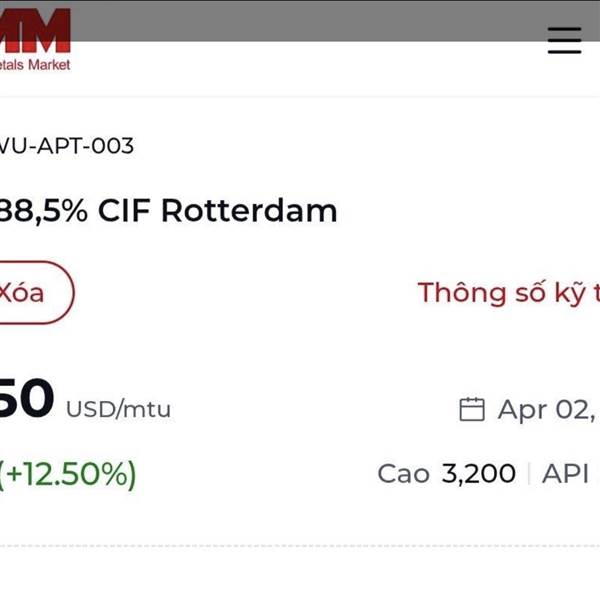The height and width of the screenshot is (600, 600).
Task: Click the USD/mtu unit label
Action: (118, 409)
